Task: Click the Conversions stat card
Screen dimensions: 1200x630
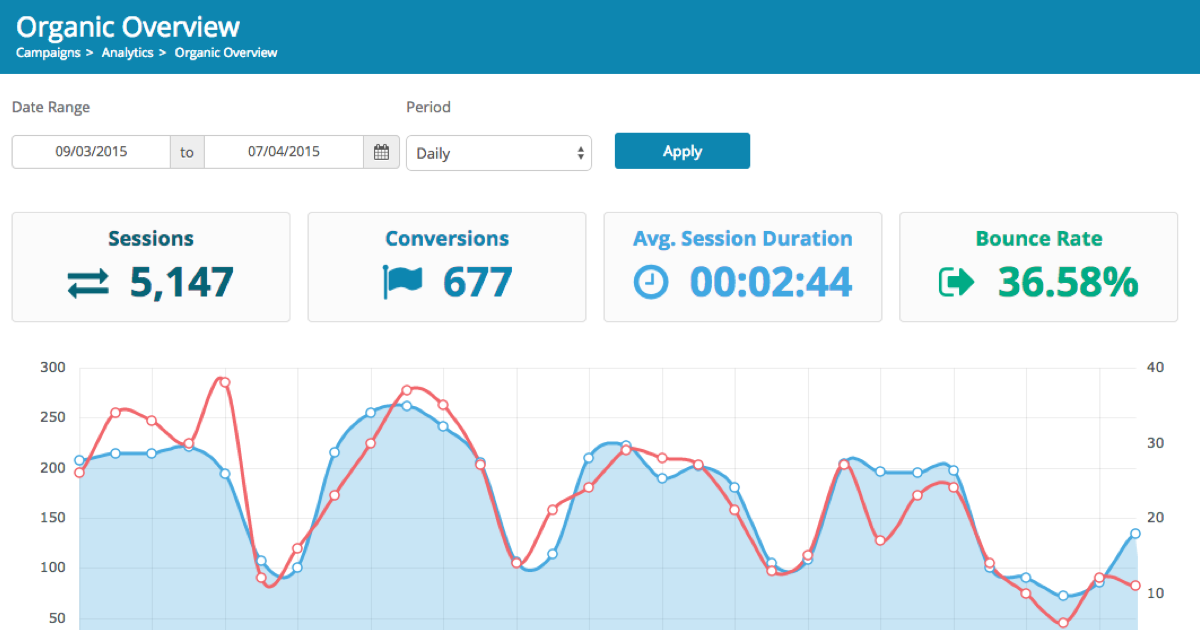Action: tap(446, 266)
